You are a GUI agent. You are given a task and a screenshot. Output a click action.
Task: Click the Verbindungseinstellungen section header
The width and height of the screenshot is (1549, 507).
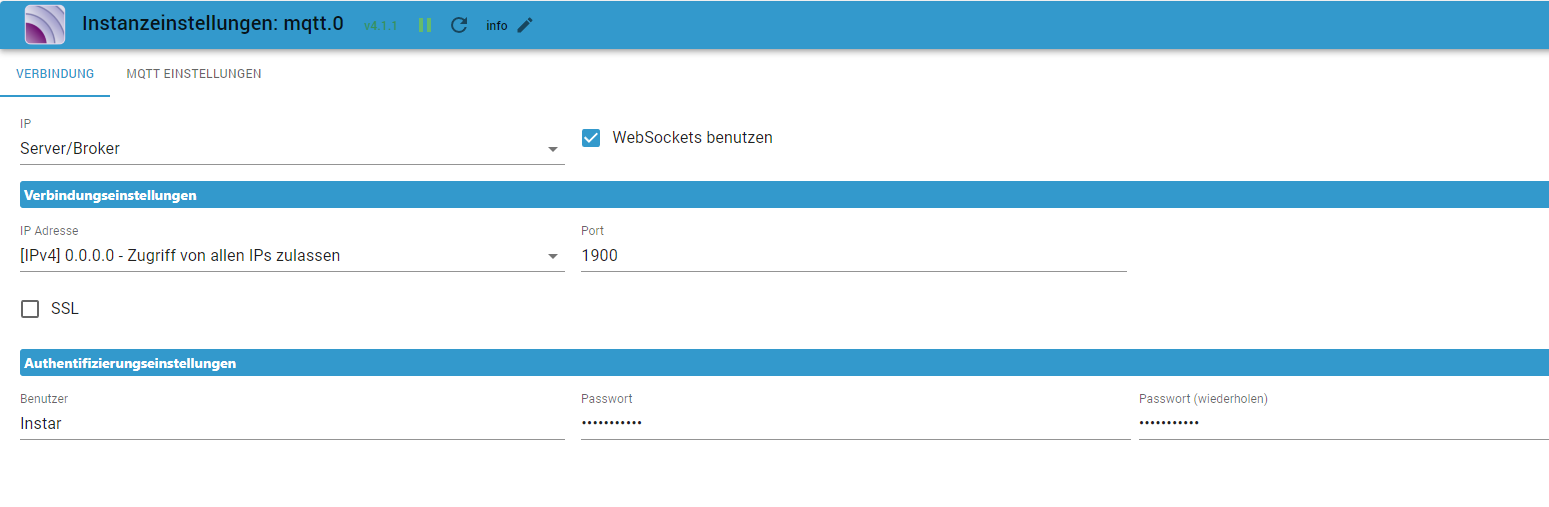pos(784,195)
